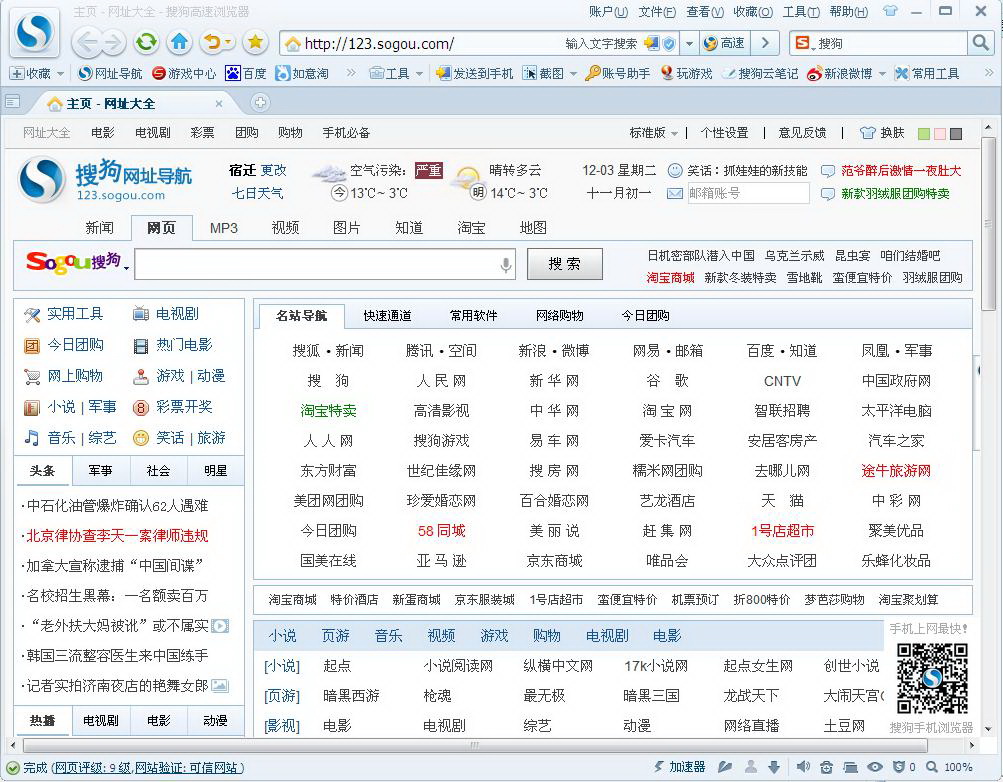Mute the browser using the speaker icon

pyautogui.click(x=804, y=767)
